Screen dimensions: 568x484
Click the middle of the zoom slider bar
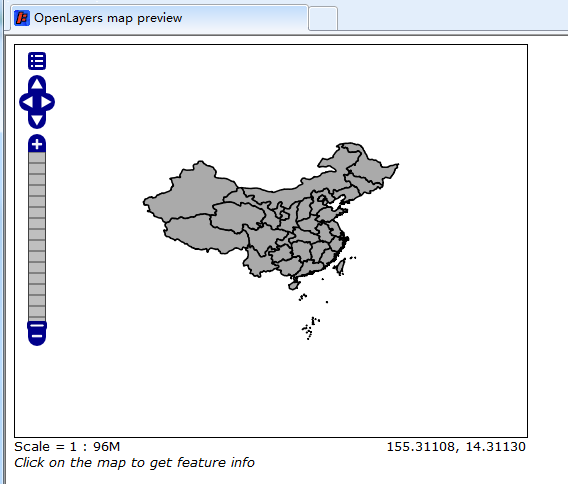tap(37, 235)
